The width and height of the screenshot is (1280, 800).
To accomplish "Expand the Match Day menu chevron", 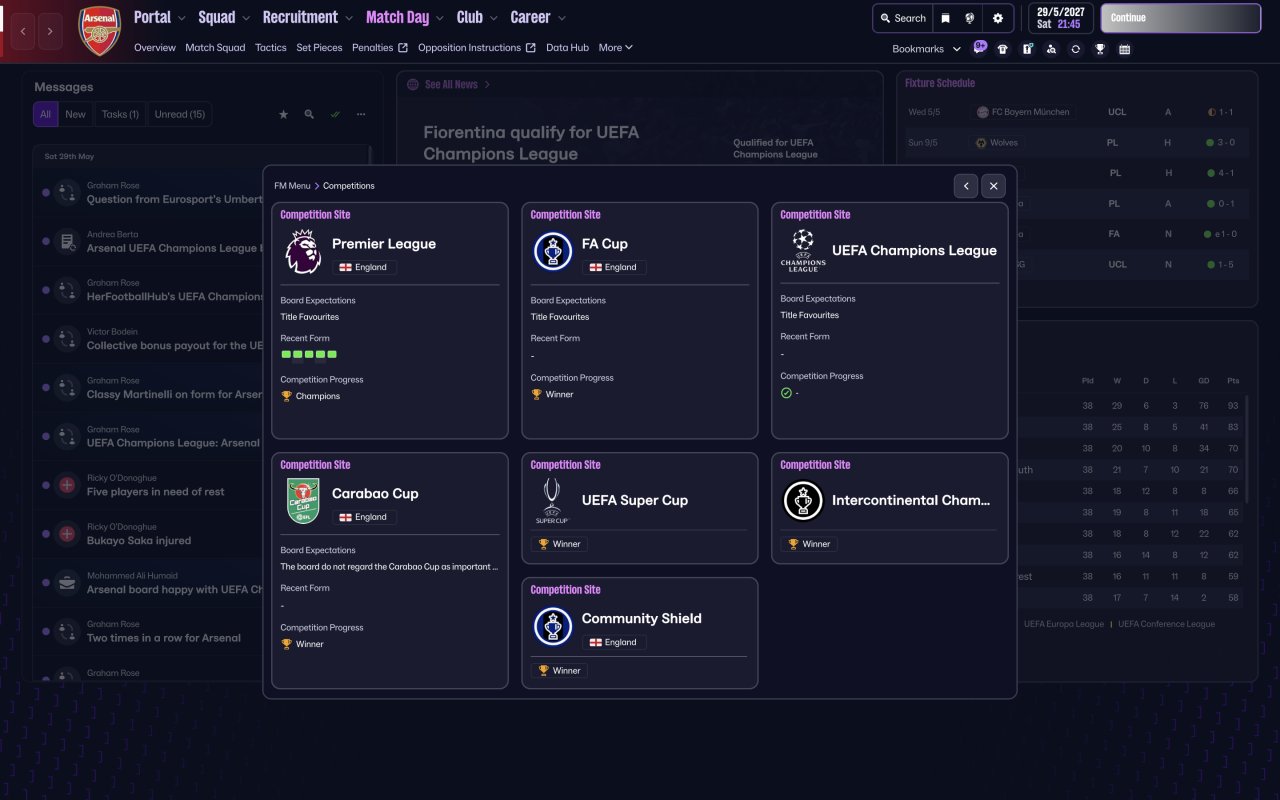I will [x=439, y=18].
